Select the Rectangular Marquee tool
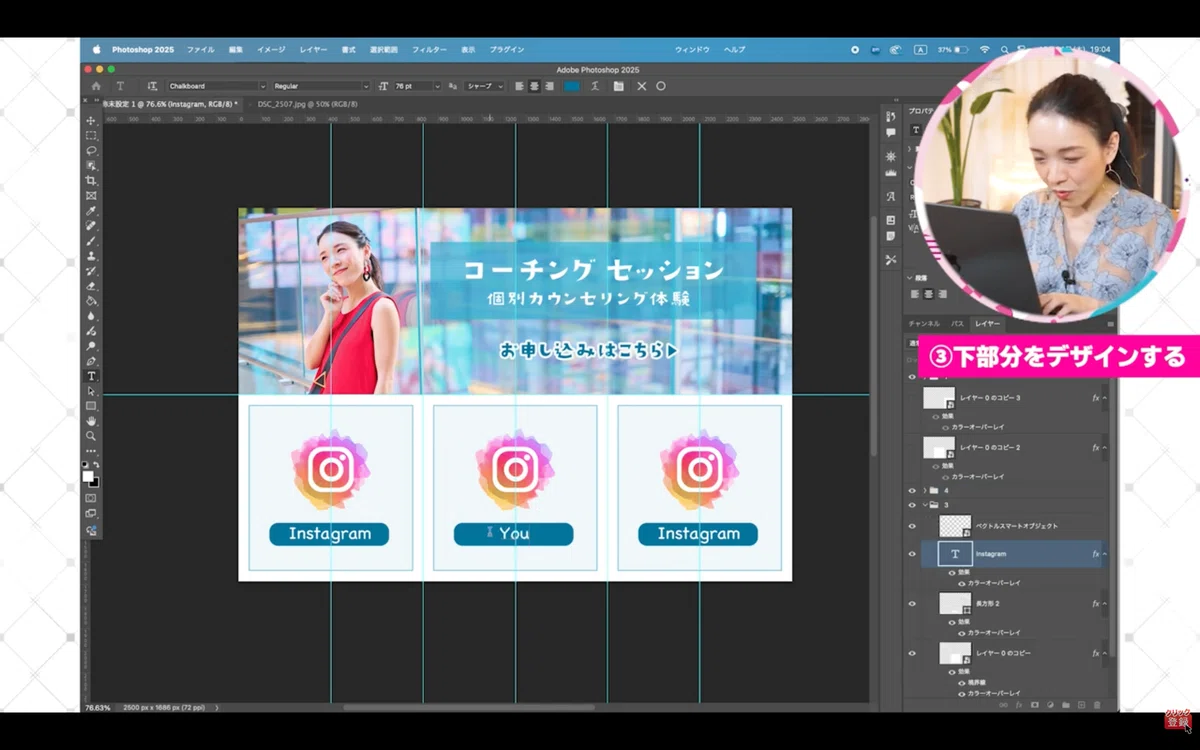1200x750 pixels. [x=91, y=136]
